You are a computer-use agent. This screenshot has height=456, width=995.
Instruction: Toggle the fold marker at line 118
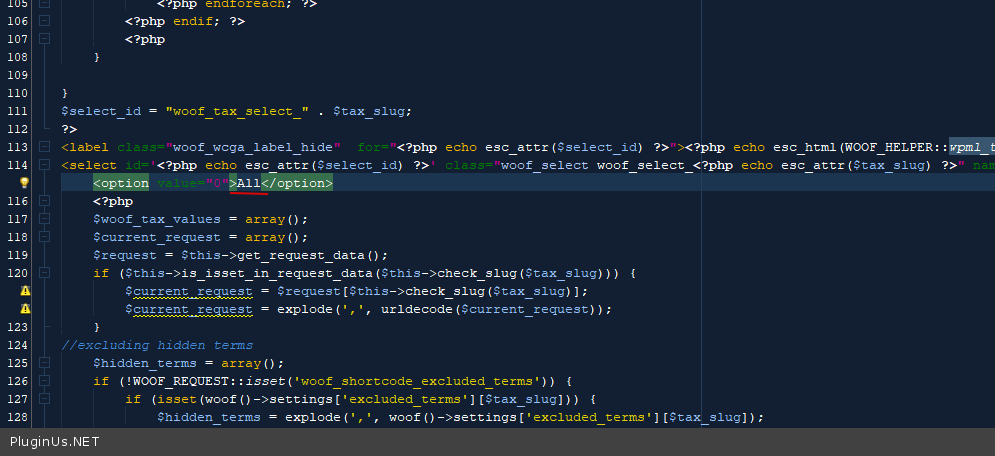pos(44,237)
